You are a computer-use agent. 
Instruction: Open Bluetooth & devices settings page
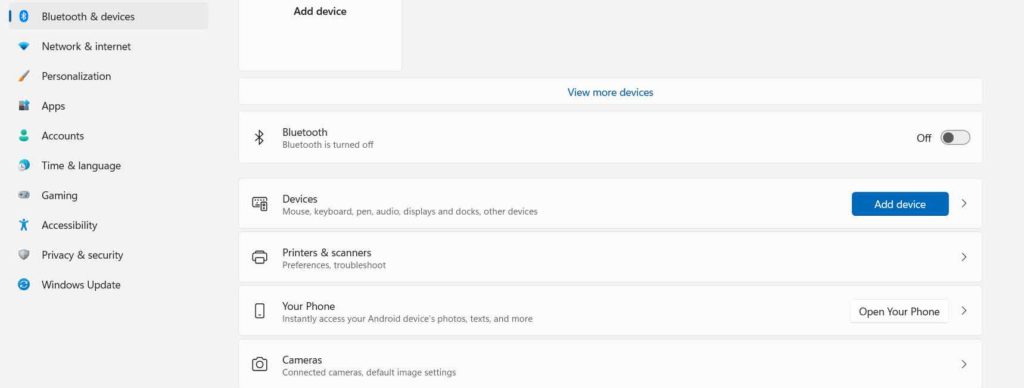coord(108,16)
